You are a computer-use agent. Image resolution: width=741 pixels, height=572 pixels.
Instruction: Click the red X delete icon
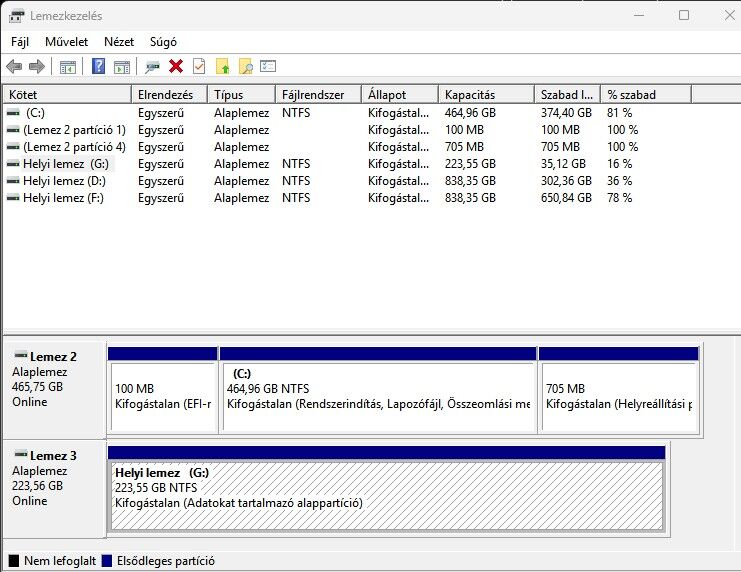pos(176,67)
